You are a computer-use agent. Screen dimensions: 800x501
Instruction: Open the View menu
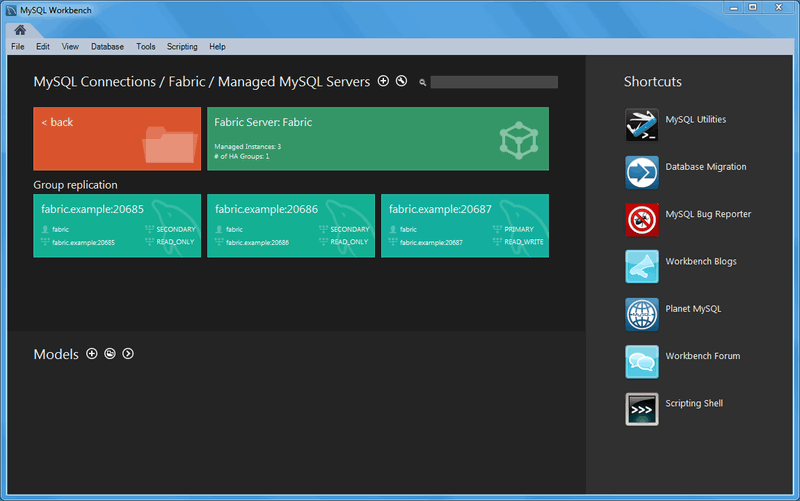(70, 46)
